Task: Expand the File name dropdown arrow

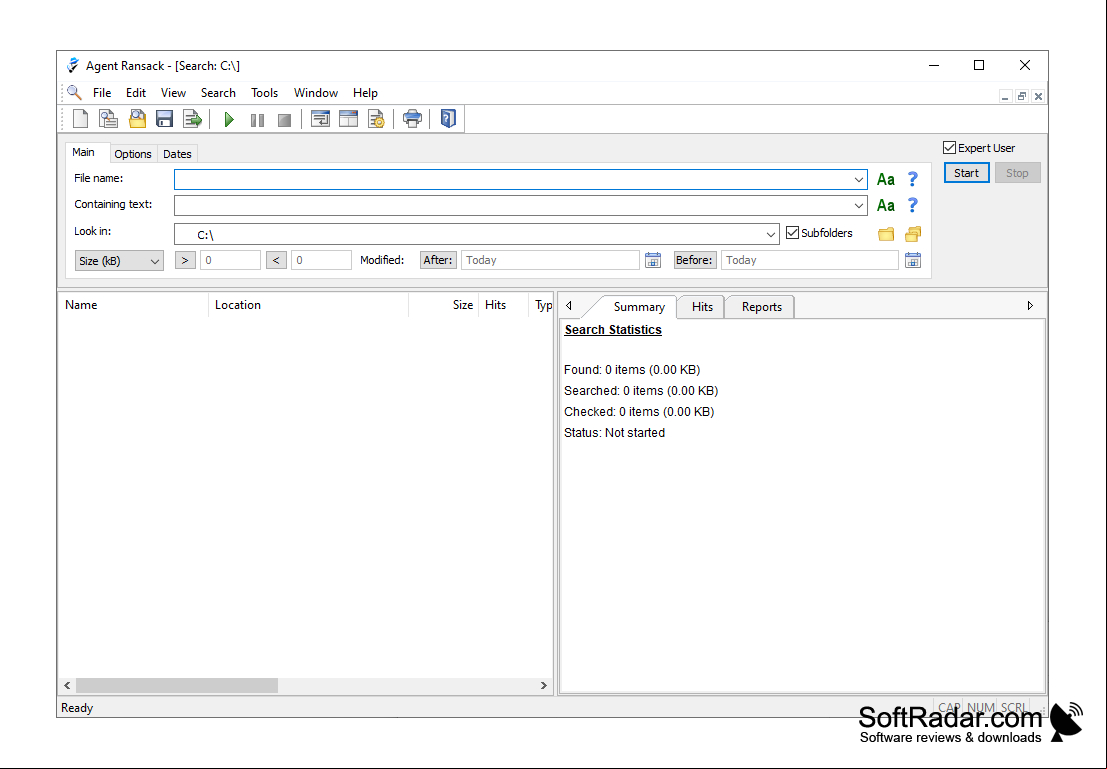Action: (x=858, y=179)
